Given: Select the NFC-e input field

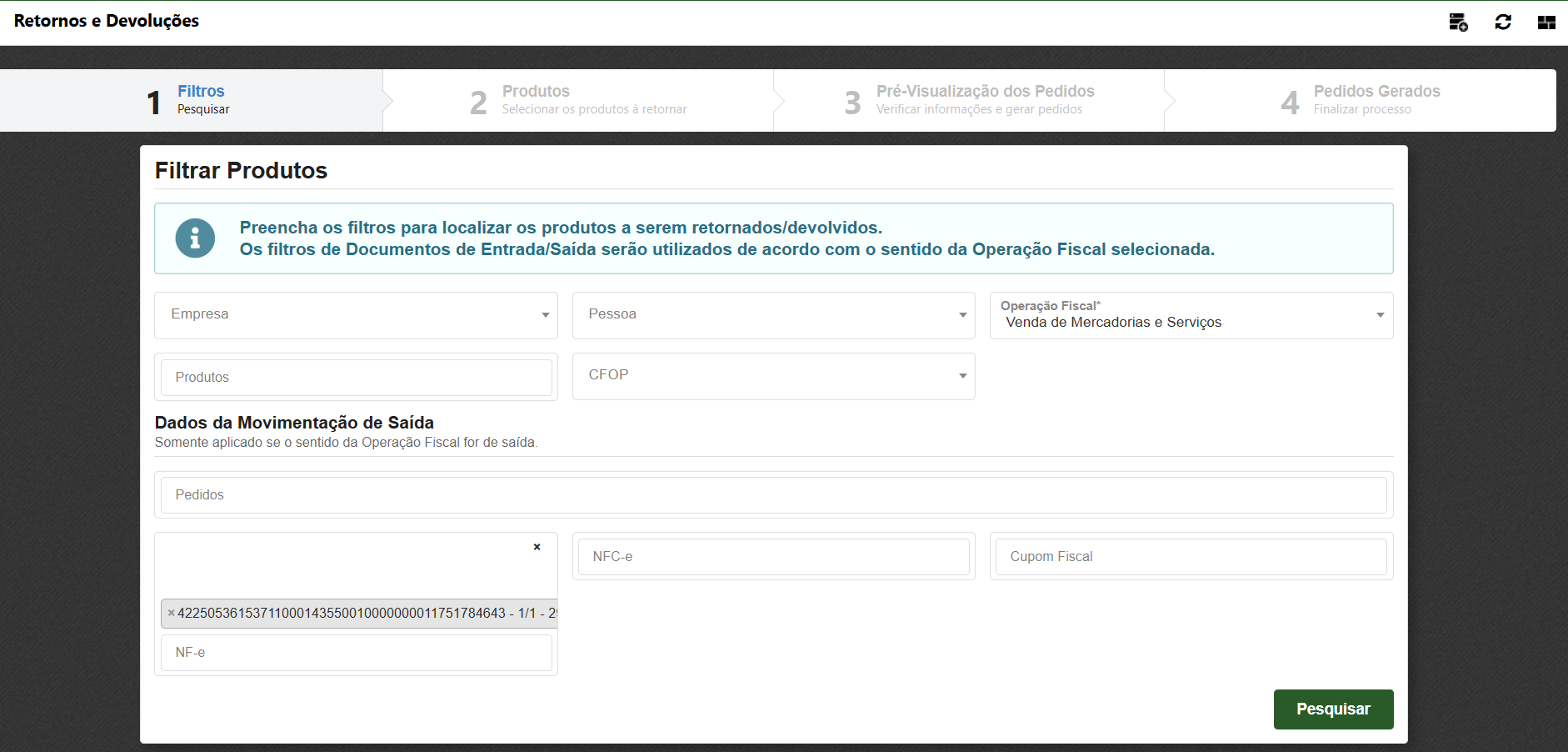Looking at the screenshot, I should (x=773, y=557).
